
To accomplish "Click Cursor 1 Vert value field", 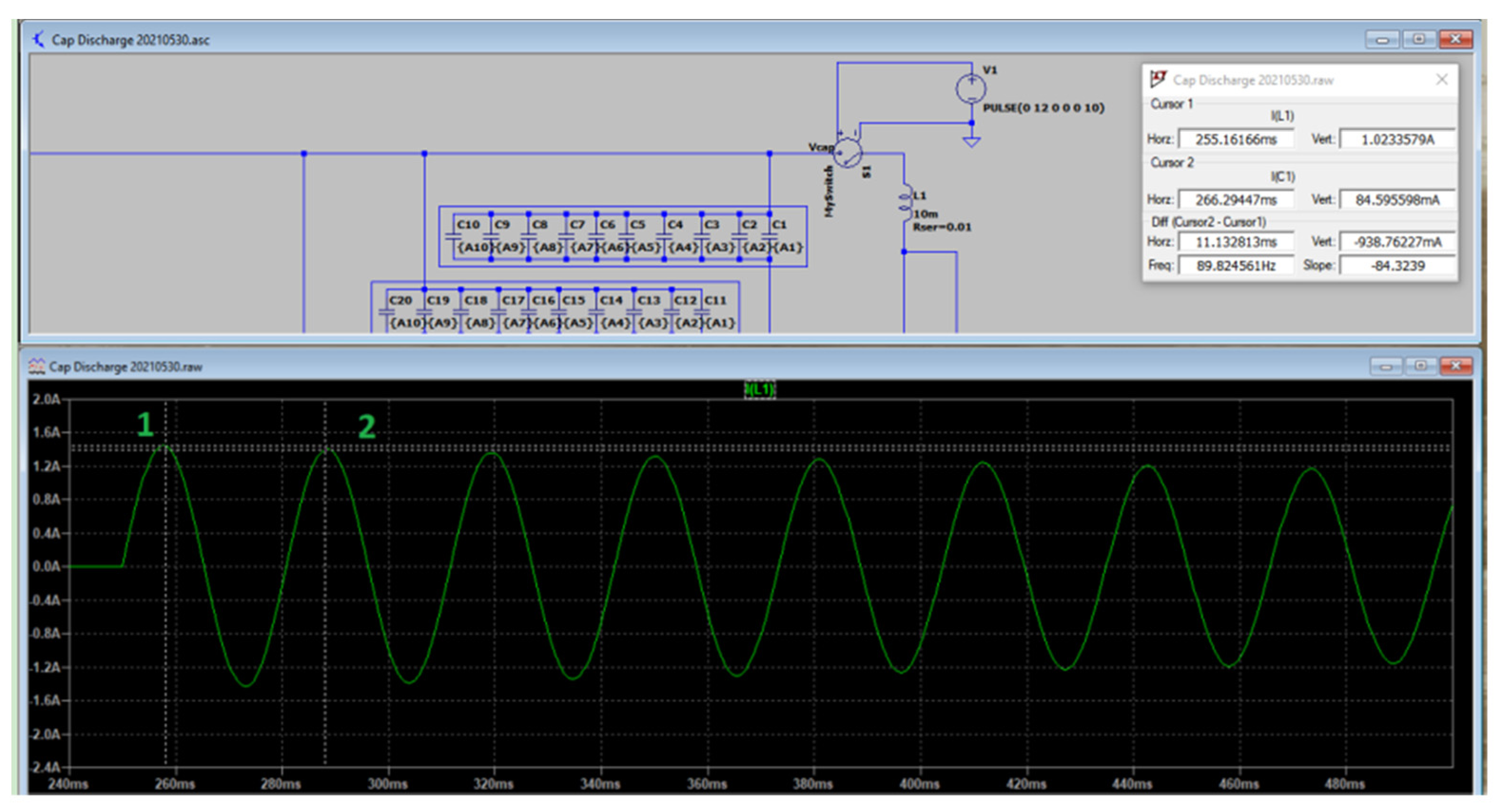I will tap(1397, 139).
